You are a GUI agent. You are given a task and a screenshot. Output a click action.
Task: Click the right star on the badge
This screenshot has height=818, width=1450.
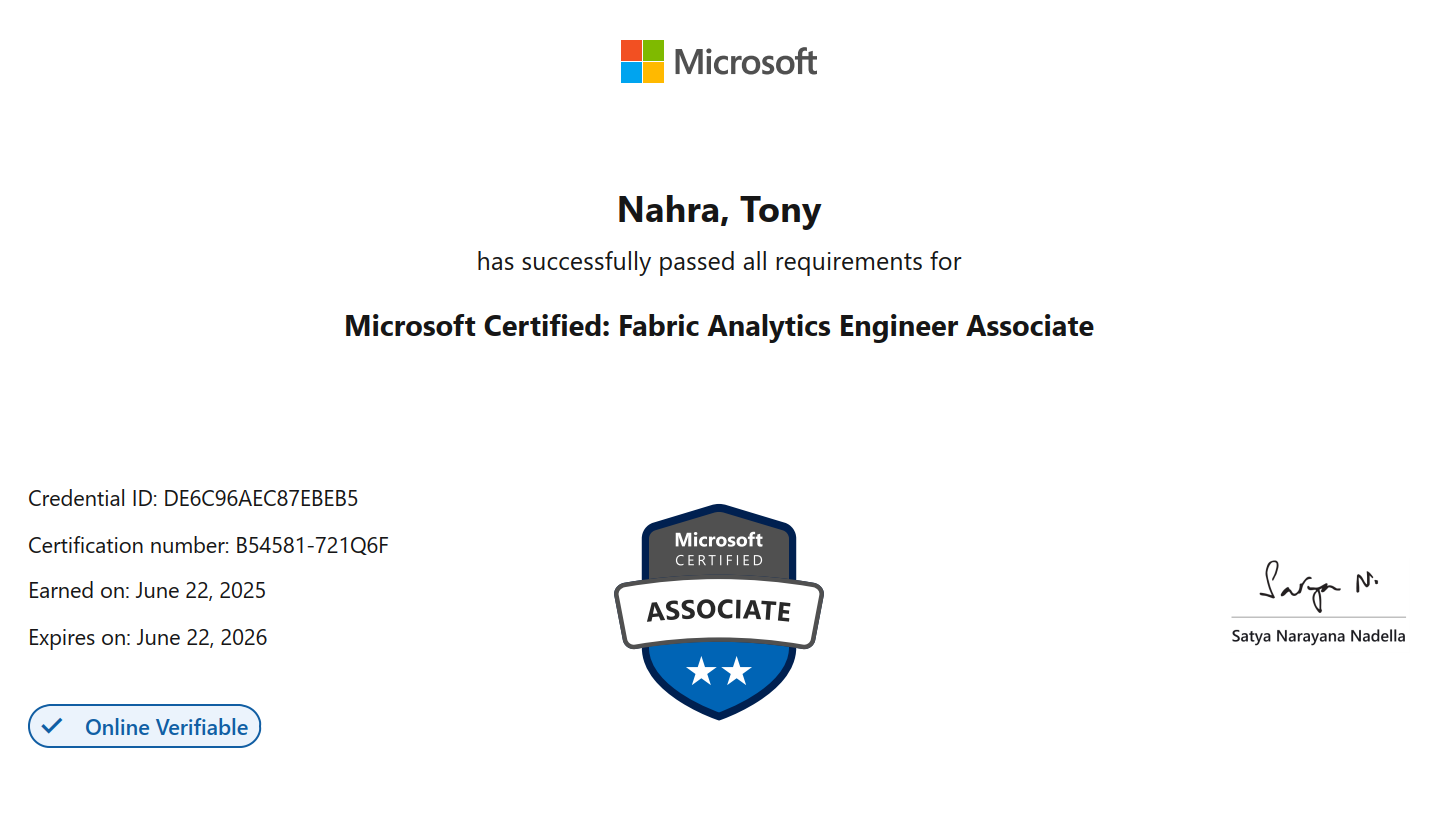[737, 672]
